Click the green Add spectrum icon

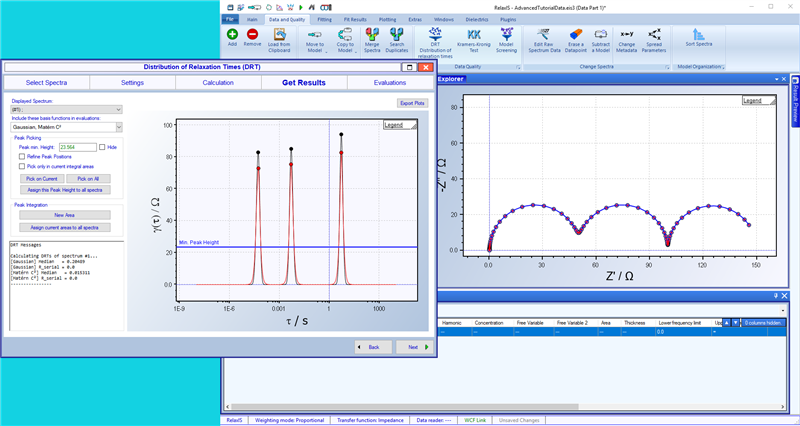point(232,35)
